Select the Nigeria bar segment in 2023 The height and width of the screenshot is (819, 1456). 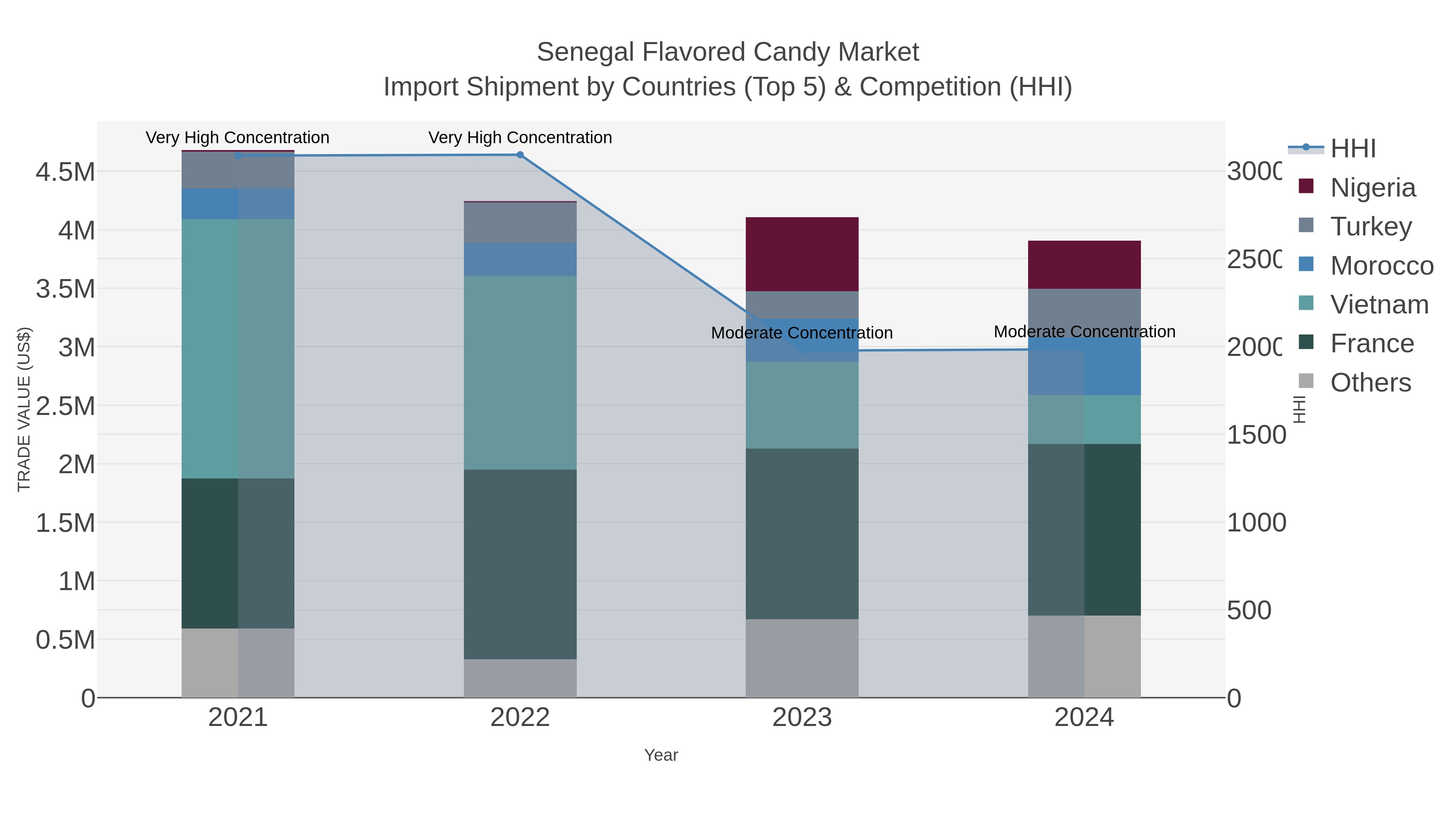[x=802, y=254]
